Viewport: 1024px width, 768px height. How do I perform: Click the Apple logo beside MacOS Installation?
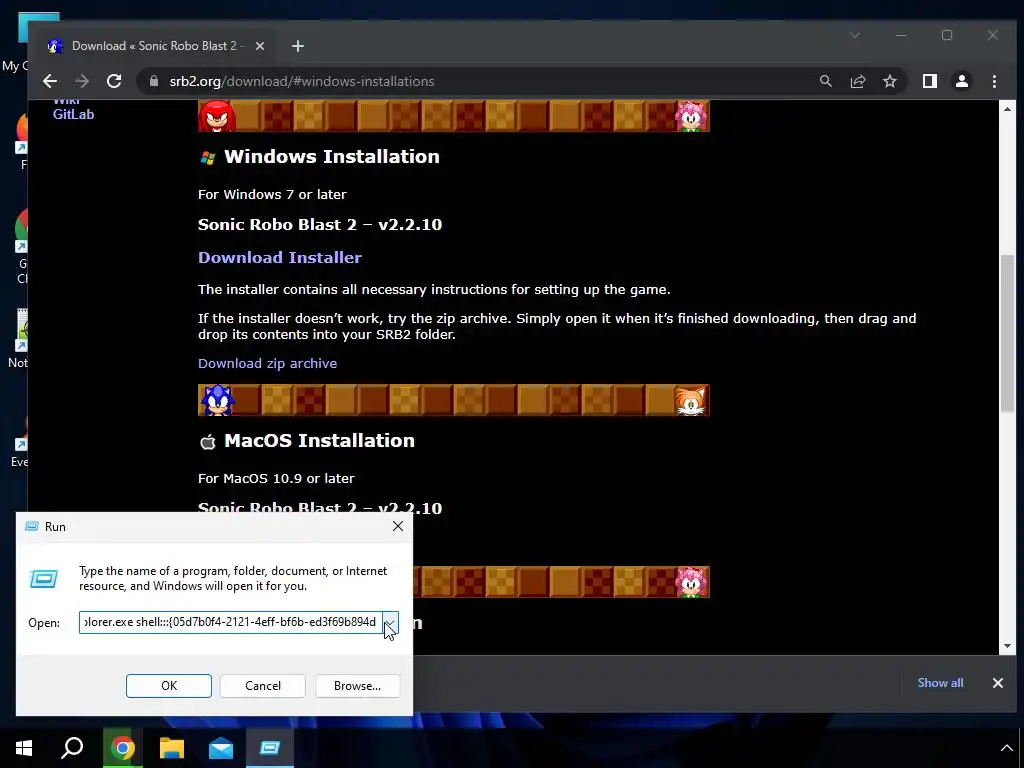(208, 442)
